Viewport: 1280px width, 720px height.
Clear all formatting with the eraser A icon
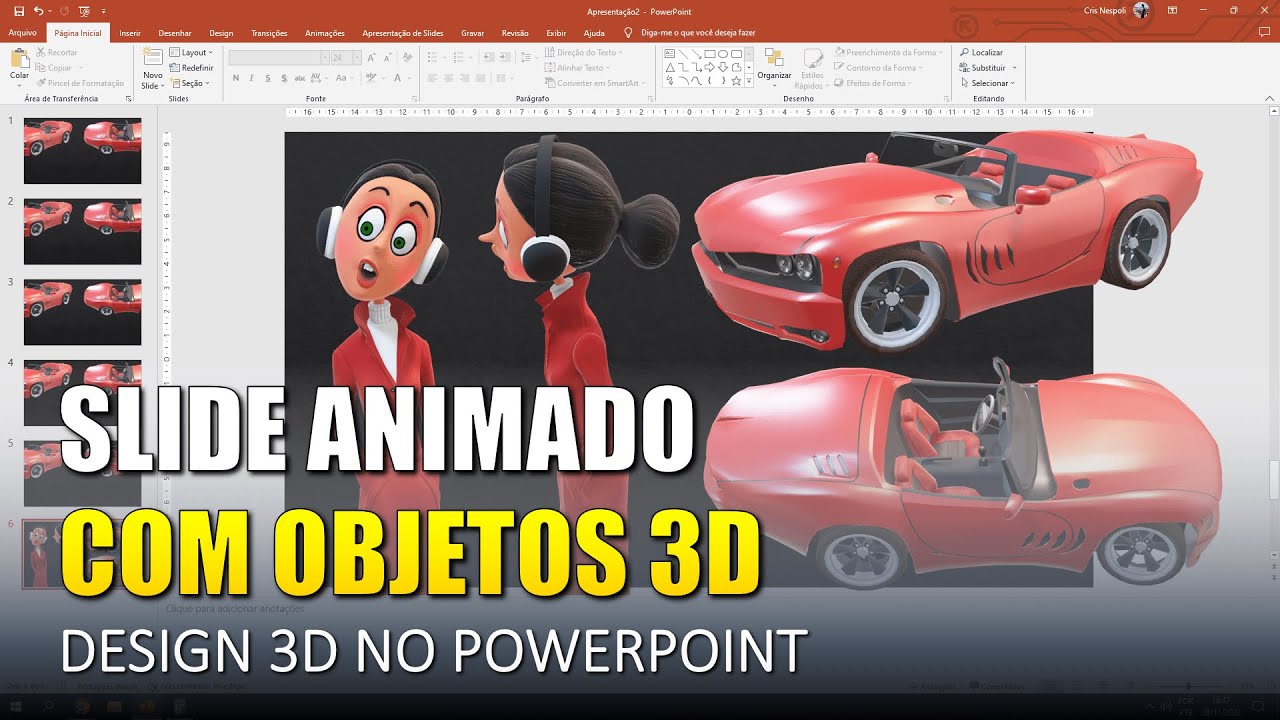pos(407,58)
